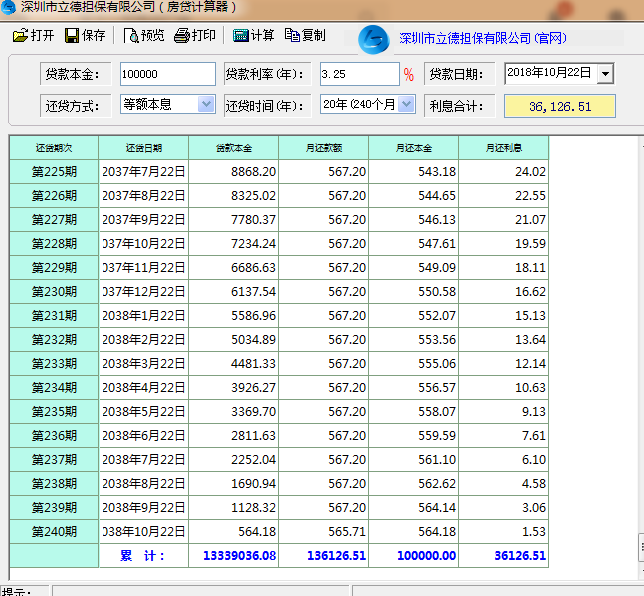Click the Save (保存) floppy disk icon
The image size is (644, 596).
pos(71,35)
